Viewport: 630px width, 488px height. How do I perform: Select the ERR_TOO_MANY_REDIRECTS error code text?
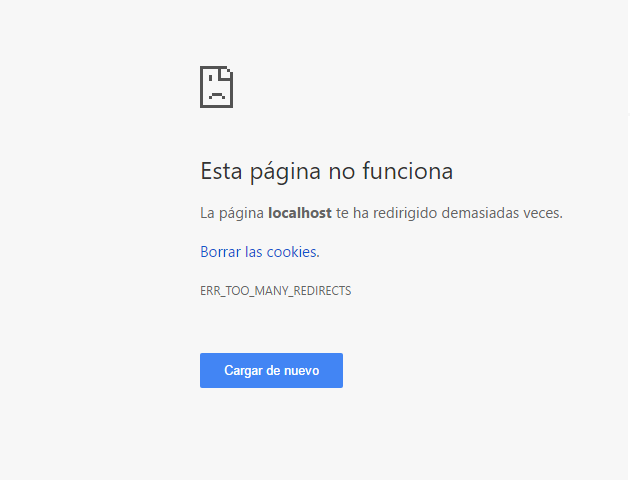tap(276, 290)
